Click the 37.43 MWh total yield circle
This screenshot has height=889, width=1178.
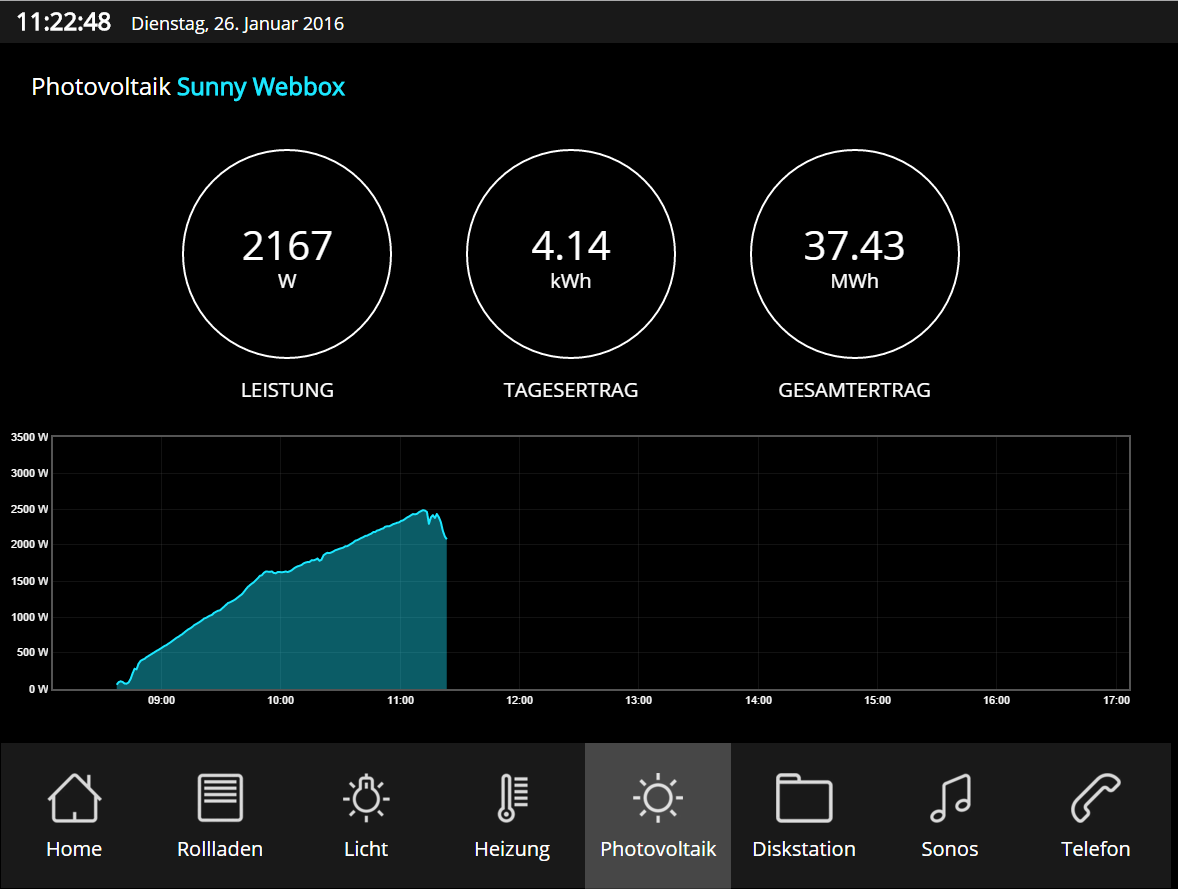click(855, 254)
